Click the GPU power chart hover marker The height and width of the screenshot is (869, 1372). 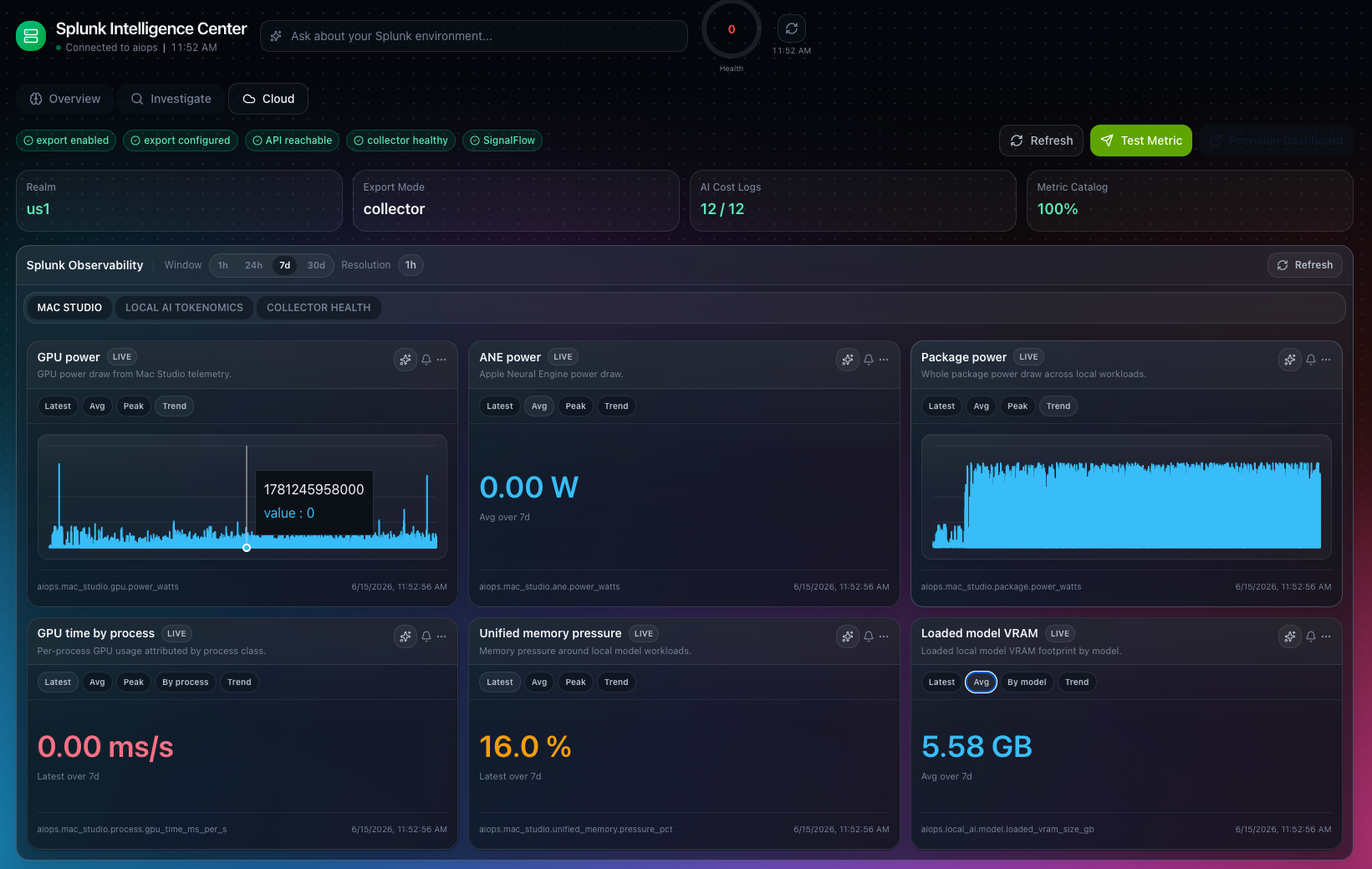coord(247,548)
